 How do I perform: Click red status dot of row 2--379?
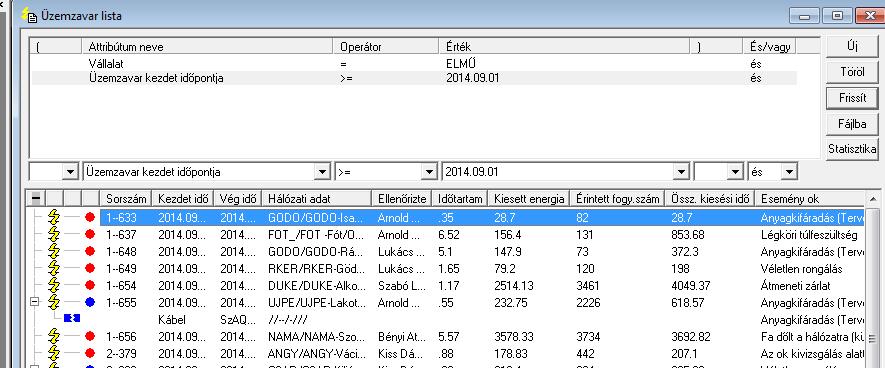point(89,353)
